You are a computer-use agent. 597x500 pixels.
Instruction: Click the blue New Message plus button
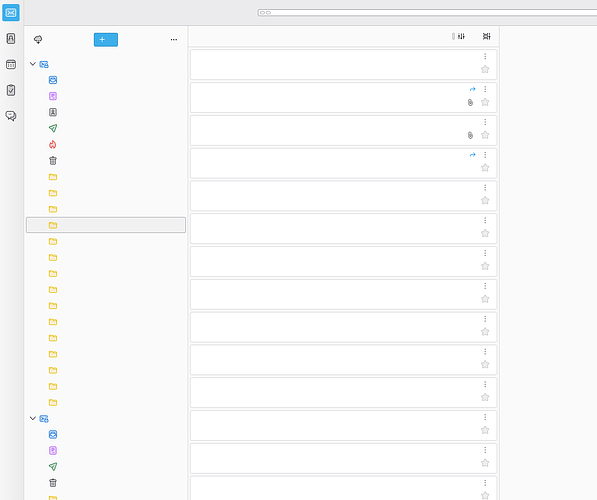pos(106,40)
